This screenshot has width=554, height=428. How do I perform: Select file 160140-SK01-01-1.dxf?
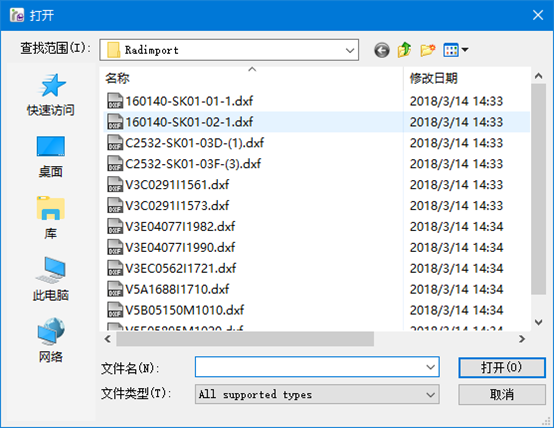(x=180, y=101)
